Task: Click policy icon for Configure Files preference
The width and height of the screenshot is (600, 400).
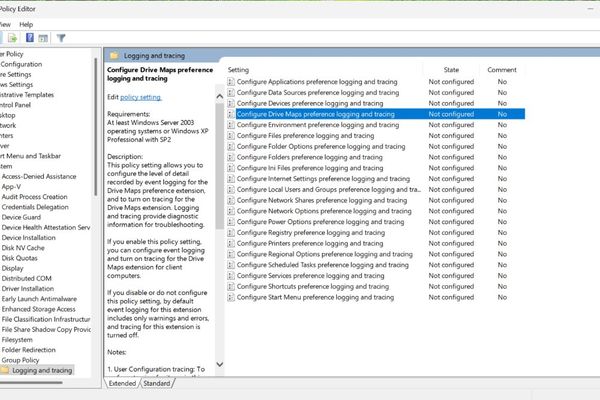Action: 231,136
